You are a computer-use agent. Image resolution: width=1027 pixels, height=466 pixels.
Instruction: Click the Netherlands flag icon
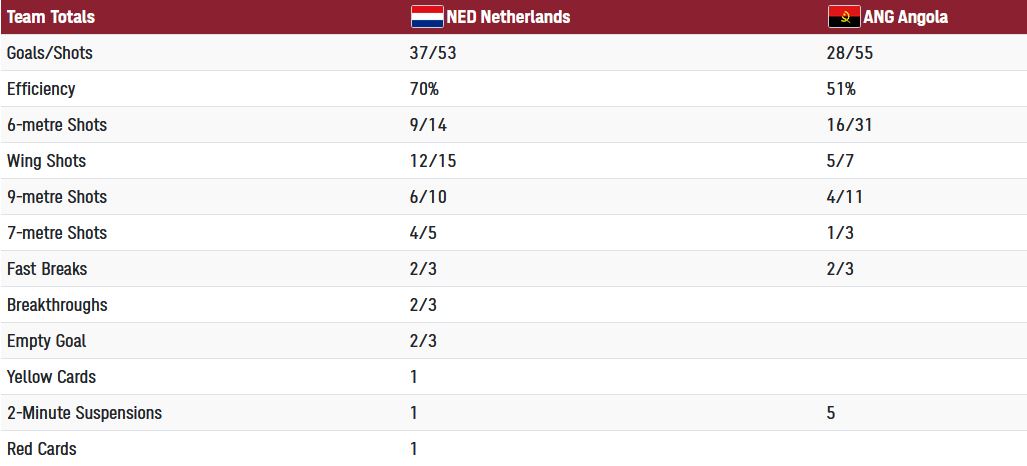click(x=427, y=17)
